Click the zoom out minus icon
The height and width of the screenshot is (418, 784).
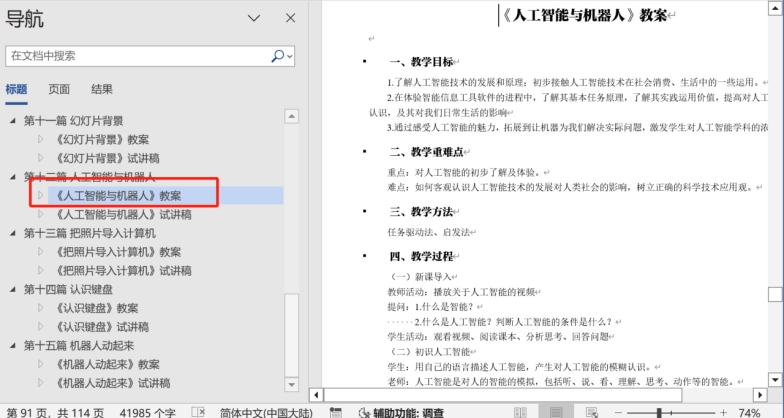tap(619, 412)
